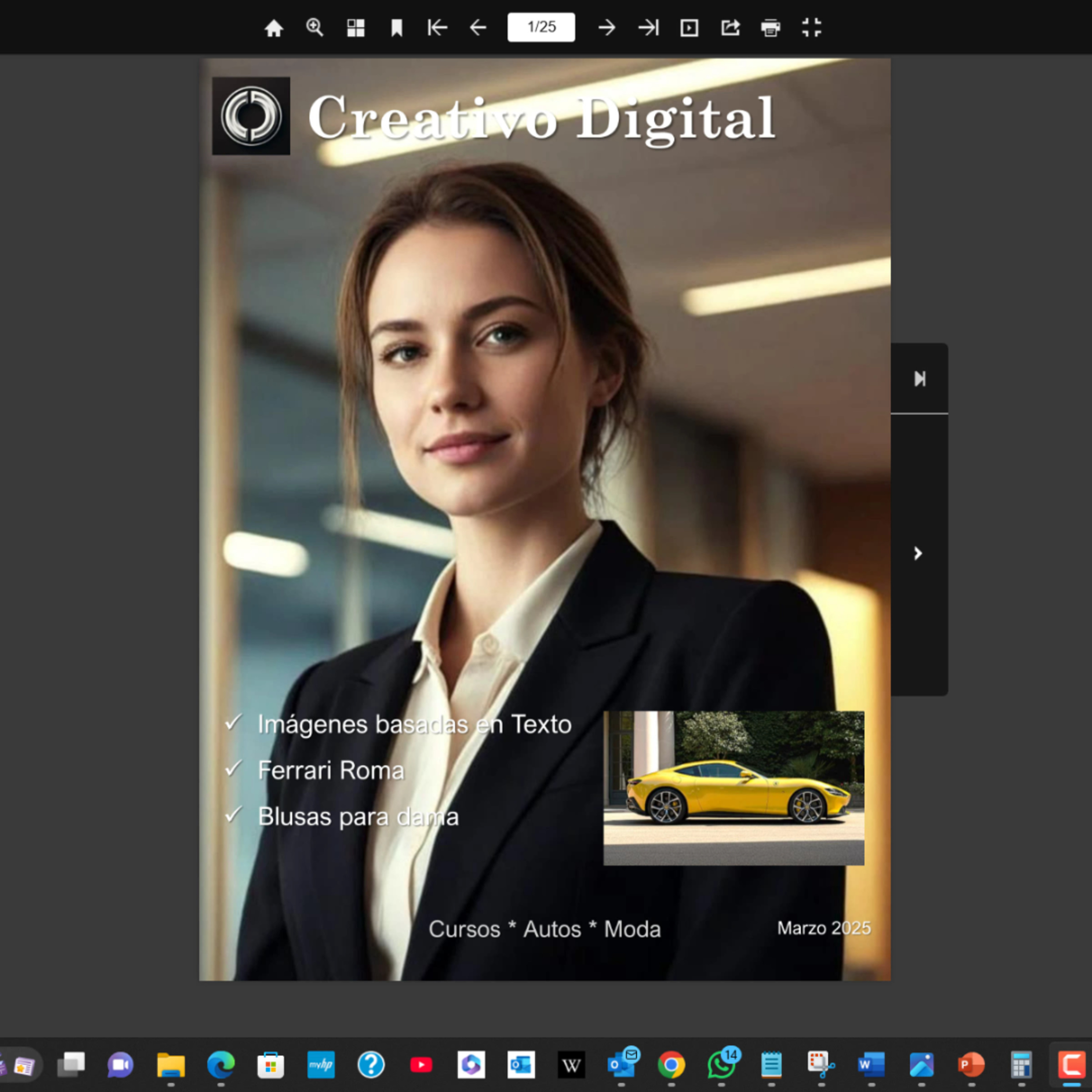Open File Explorer from taskbar
Image resolution: width=1092 pixels, height=1092 pixels.
171,1065
